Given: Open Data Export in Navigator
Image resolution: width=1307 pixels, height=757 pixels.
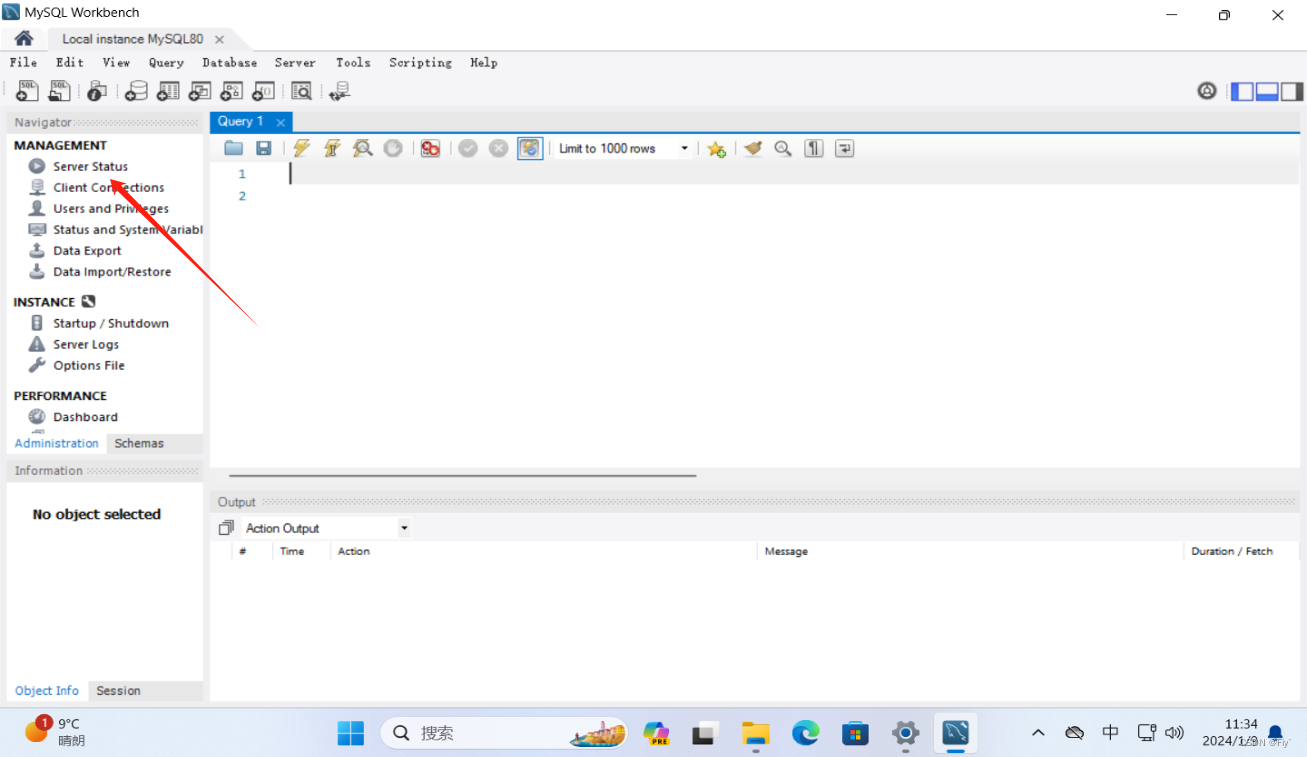Looking at the screenshot, I should (x=87, y=250).
